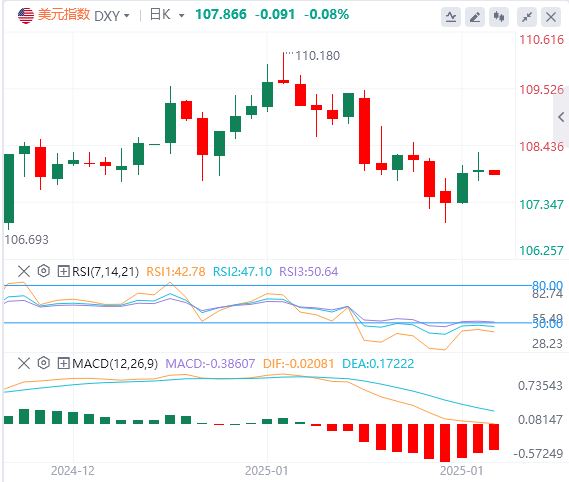Screen dimensions: 569x482
Task: Click the RSI2:47.10 value
Action: 242,271
